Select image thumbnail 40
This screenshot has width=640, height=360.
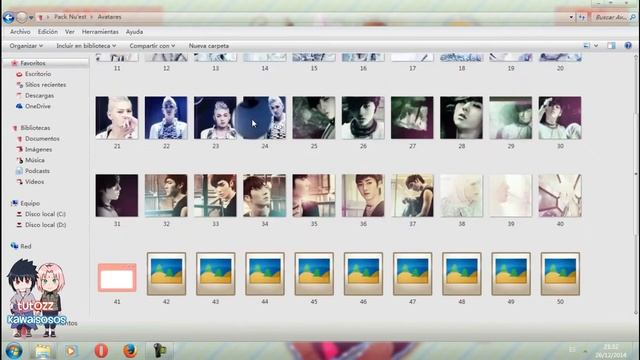560,196
